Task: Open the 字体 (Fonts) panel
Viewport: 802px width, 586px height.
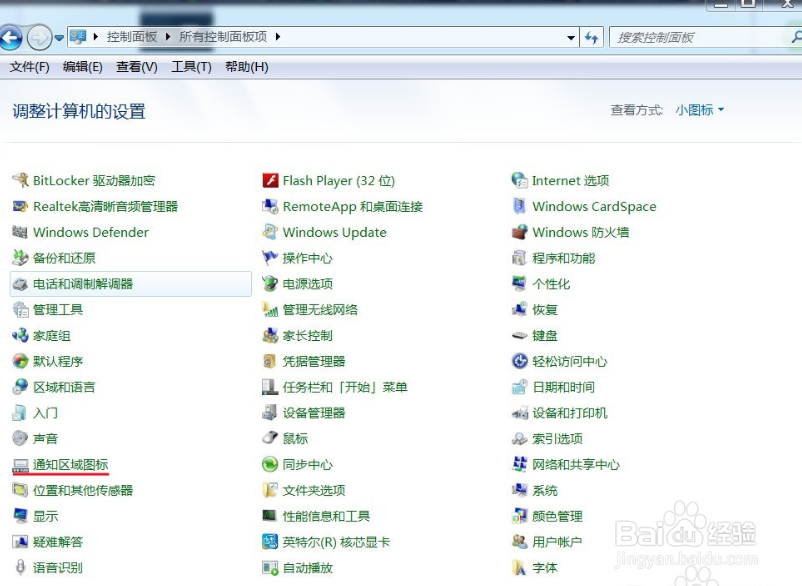Action: click(545, 567)
